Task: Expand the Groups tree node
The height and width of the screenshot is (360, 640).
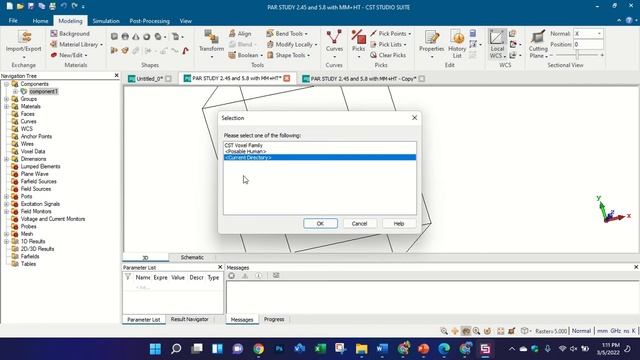Action: (x=7, y=99)
